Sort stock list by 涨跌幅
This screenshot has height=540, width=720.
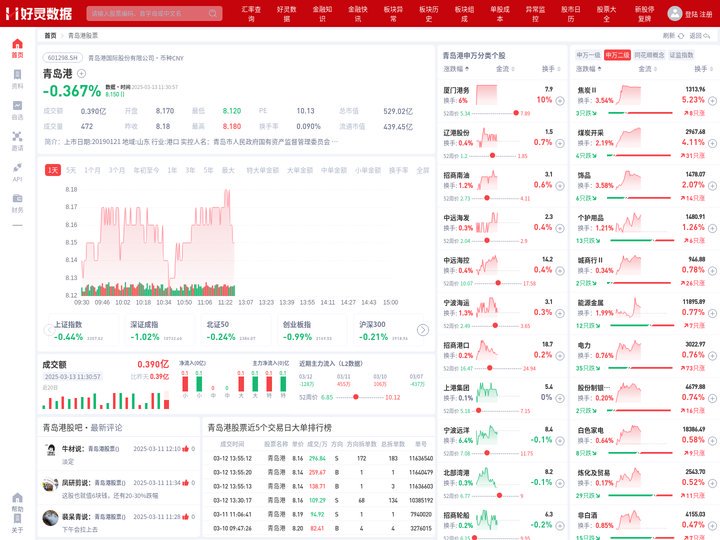click(456, 69)
